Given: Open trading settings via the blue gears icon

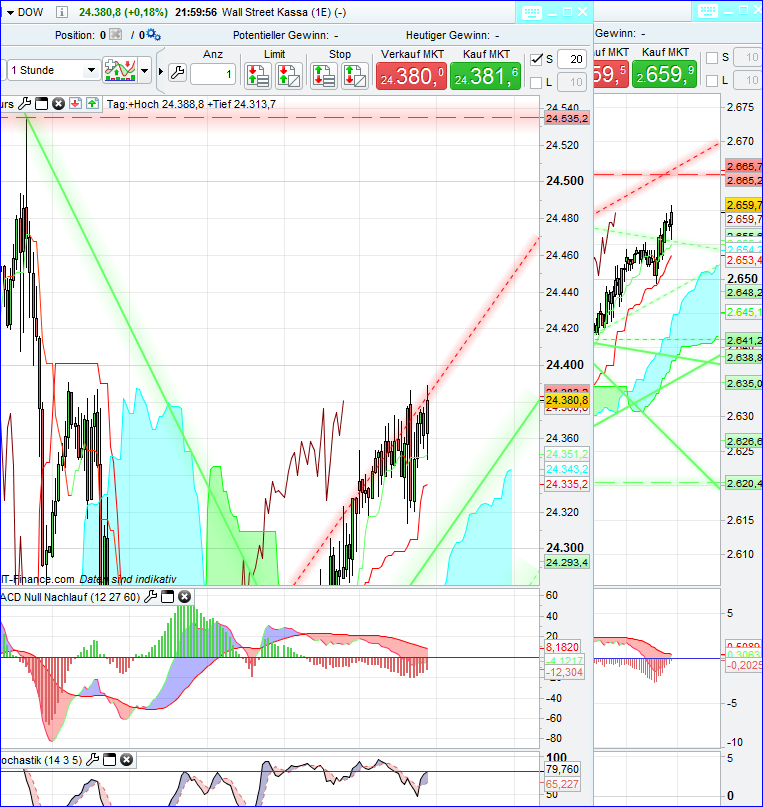Looking at the screenshot, I should pyautogui.click(x=153, y=34).
